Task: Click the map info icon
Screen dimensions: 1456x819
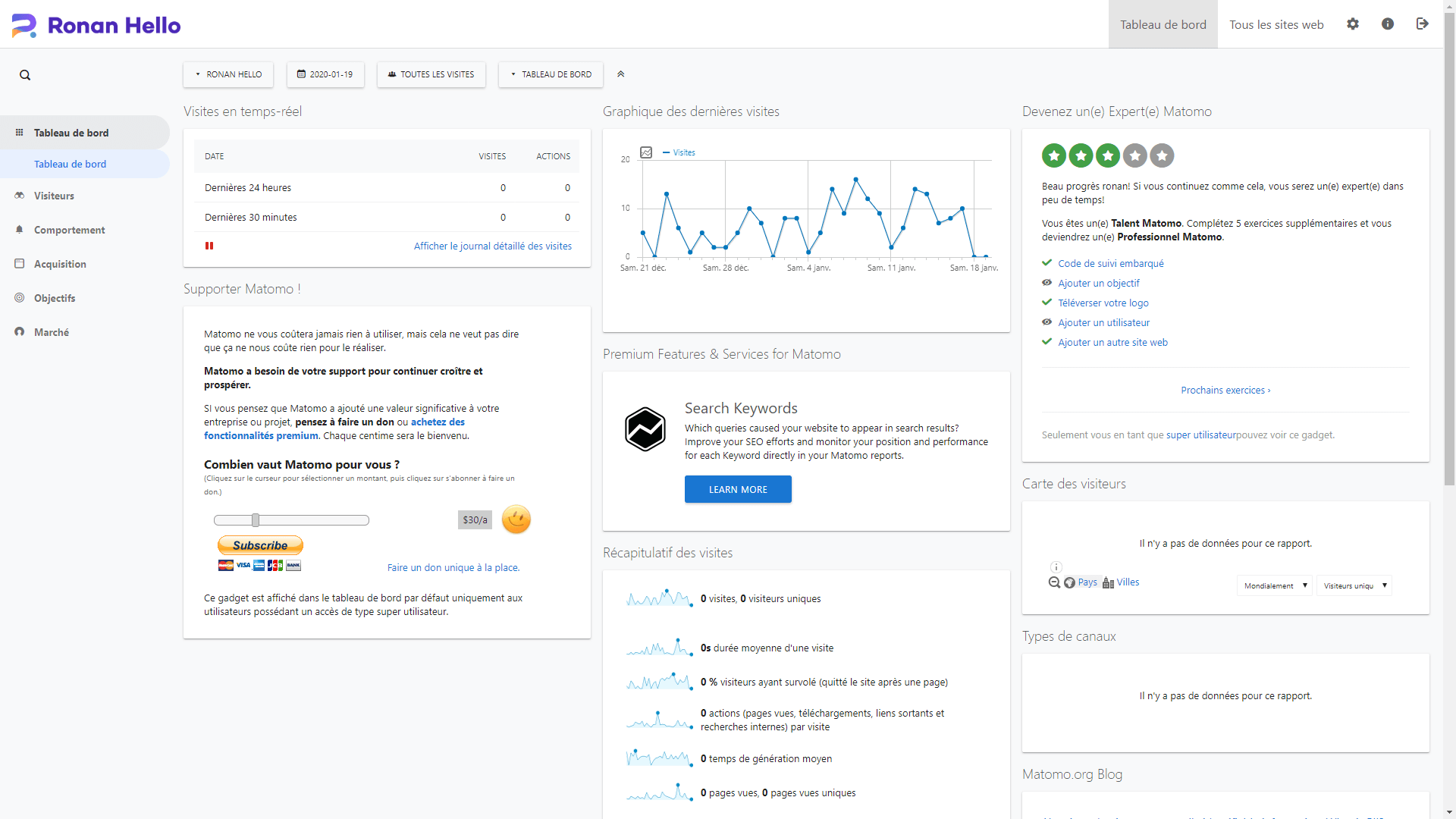Action: (x=1056, y=567)
